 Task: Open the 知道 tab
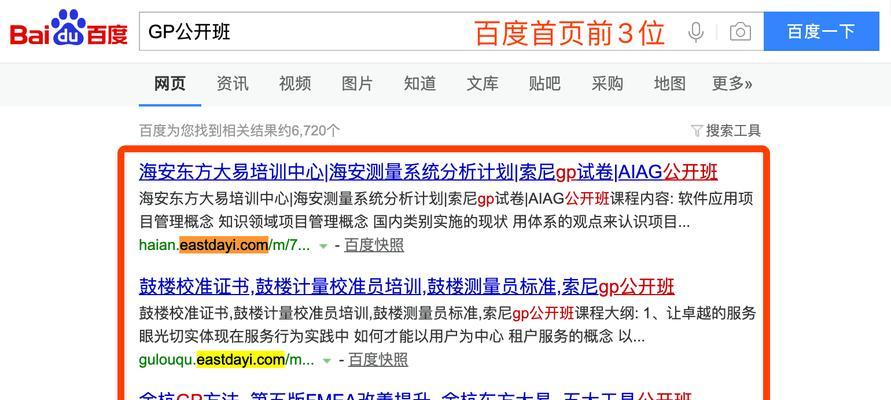(420, 84)
